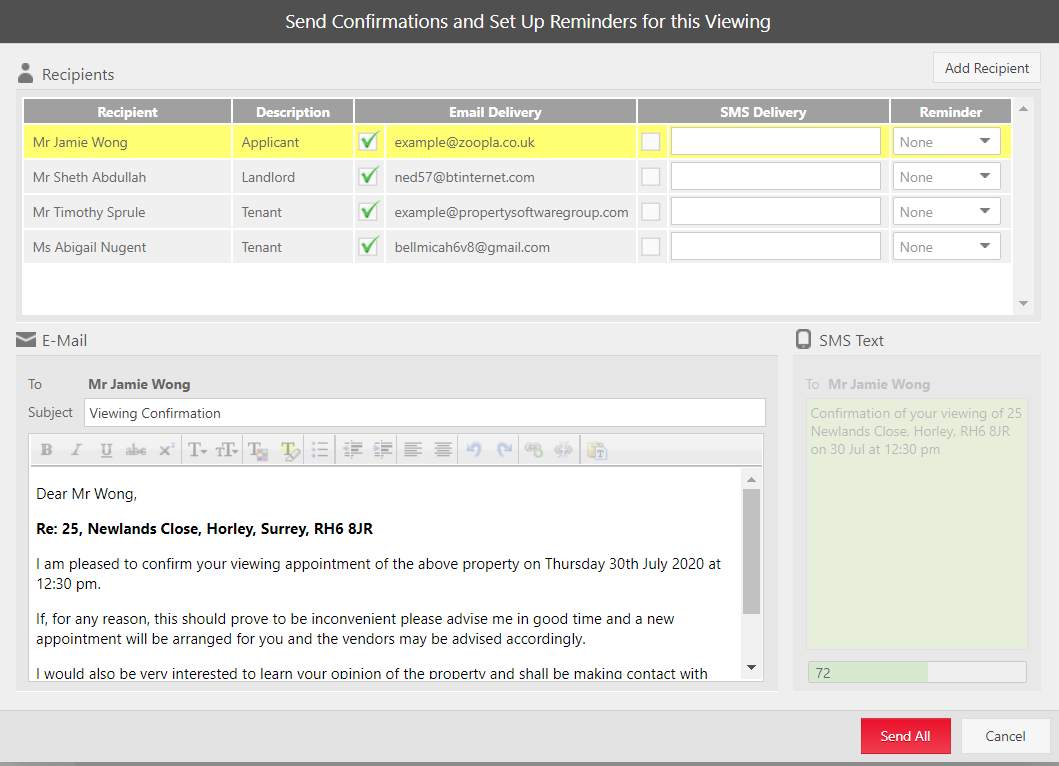Click email address ned57@btinternet.com
The height and width of the screenshot is (766, 1059).
465,178
